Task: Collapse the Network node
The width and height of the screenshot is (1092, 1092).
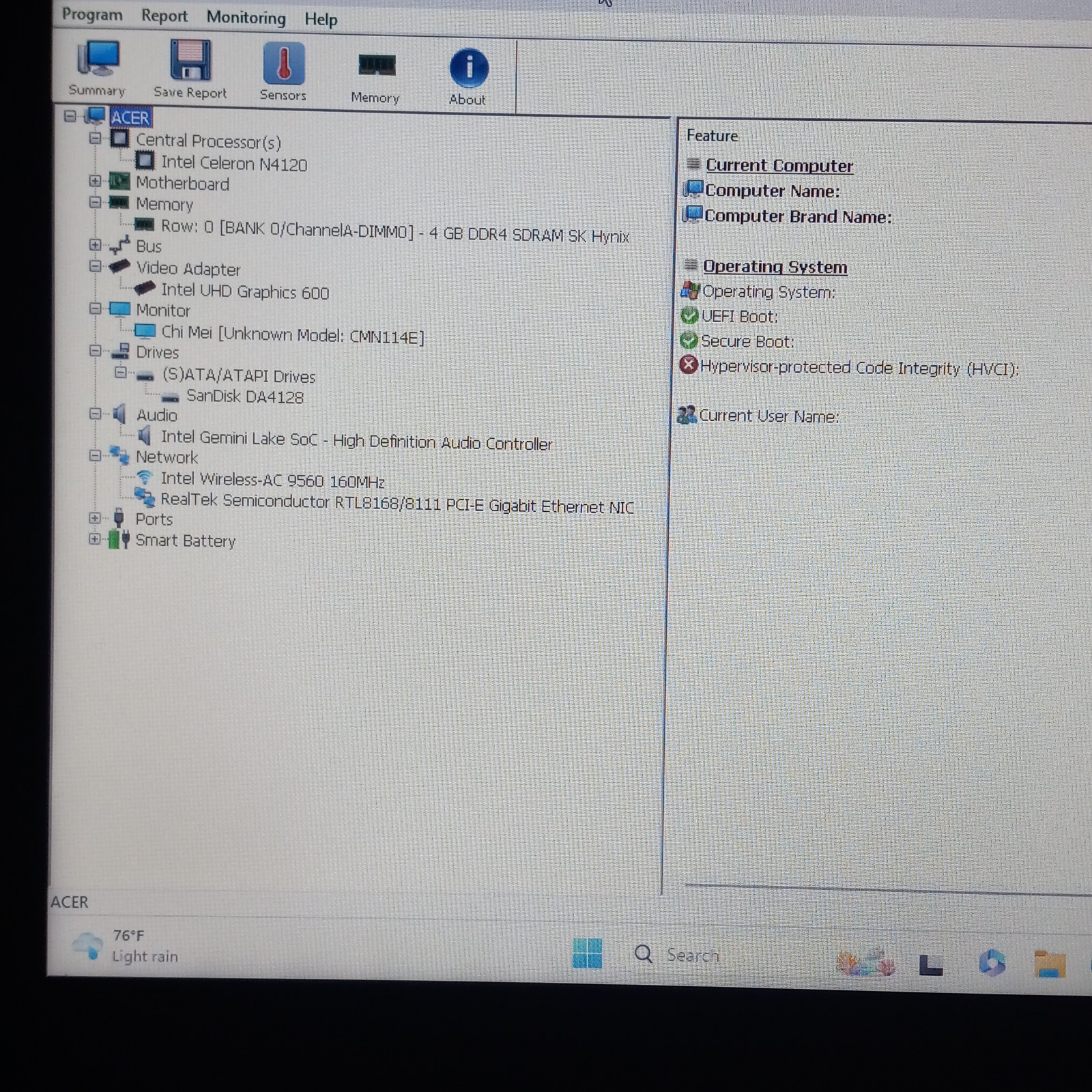Action: click(95, 455)
